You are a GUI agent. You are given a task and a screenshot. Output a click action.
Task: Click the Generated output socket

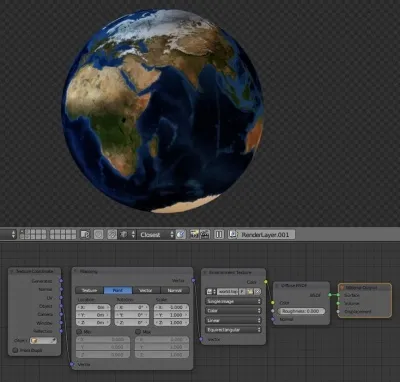click(61, 281)
